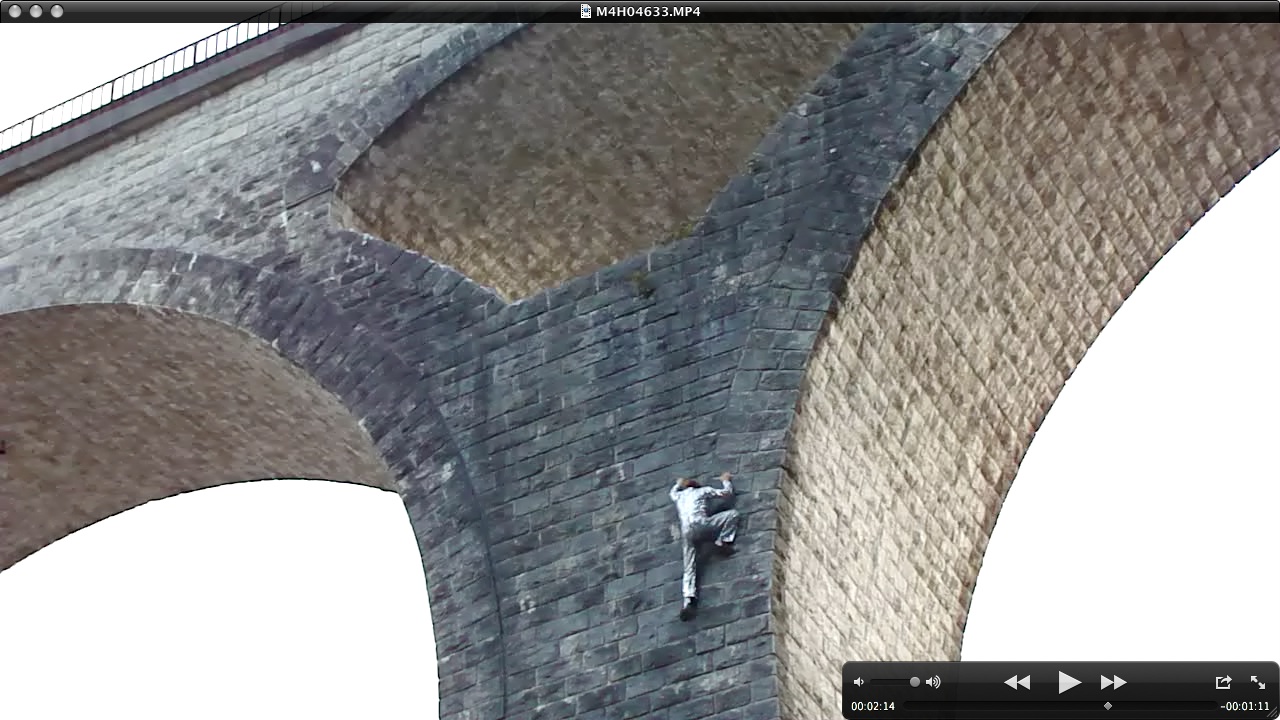
Task: Close the QuickTime window
Action: (x=15, y=11)
